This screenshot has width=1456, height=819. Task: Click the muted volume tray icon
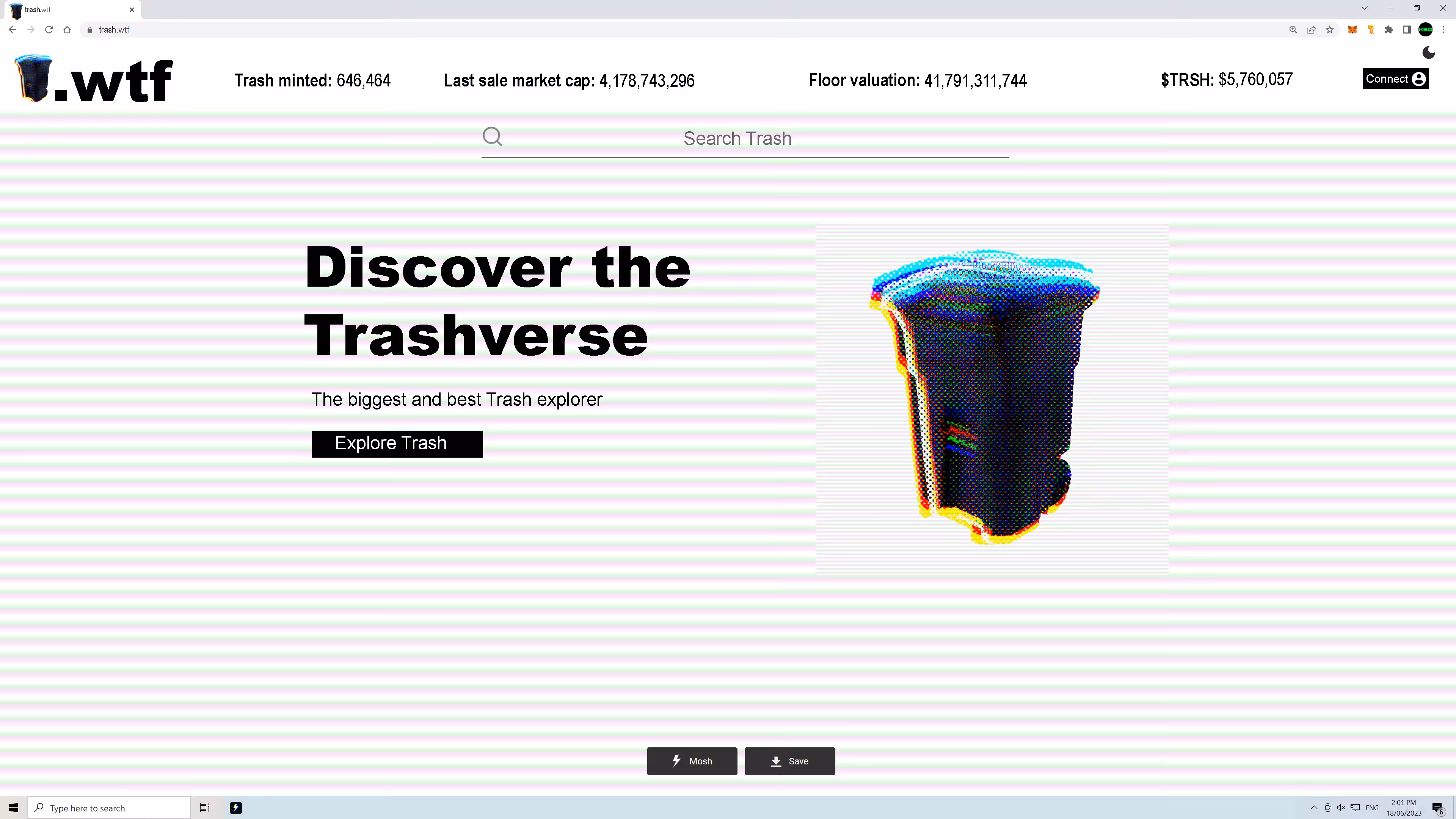[x=1341, y=808]
